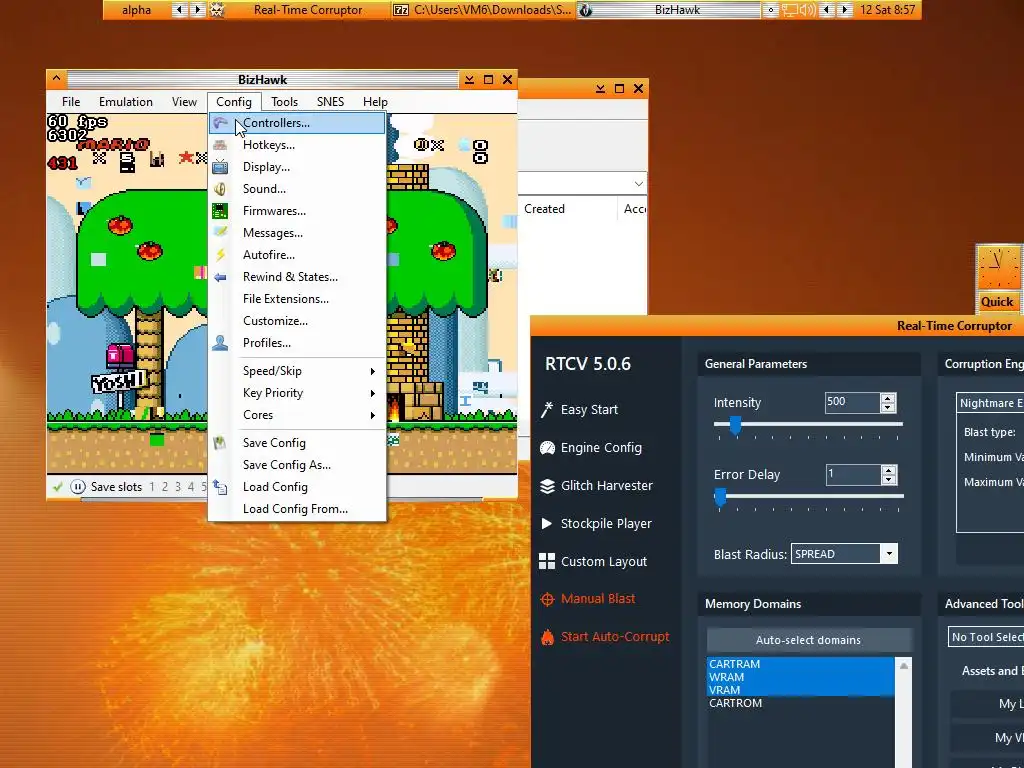Open BizHawk File menu
The width and height of the screenshot is (1024, 768).
[71, 102]
